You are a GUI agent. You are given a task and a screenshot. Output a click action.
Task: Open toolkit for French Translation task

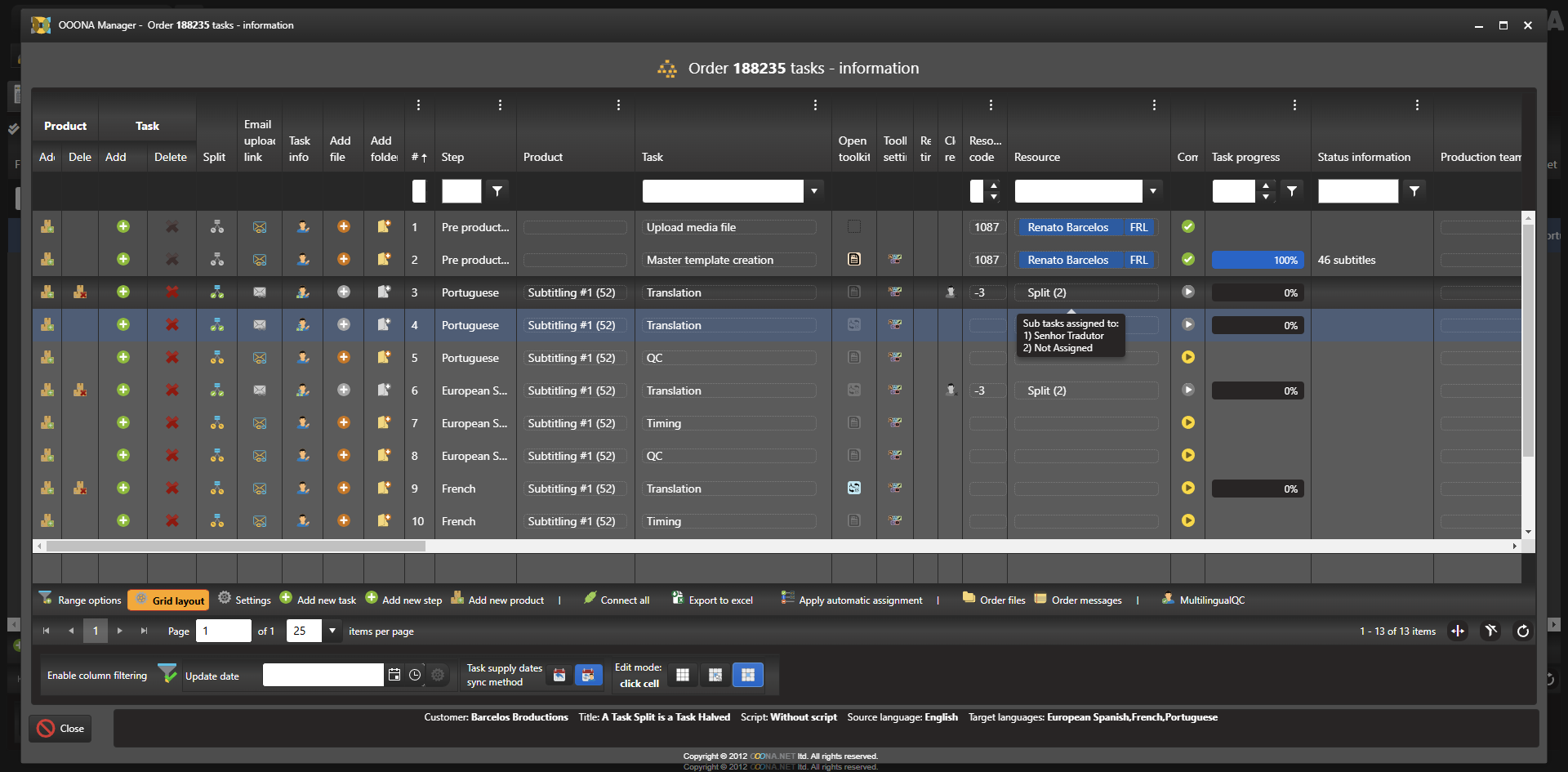(853, 489)
